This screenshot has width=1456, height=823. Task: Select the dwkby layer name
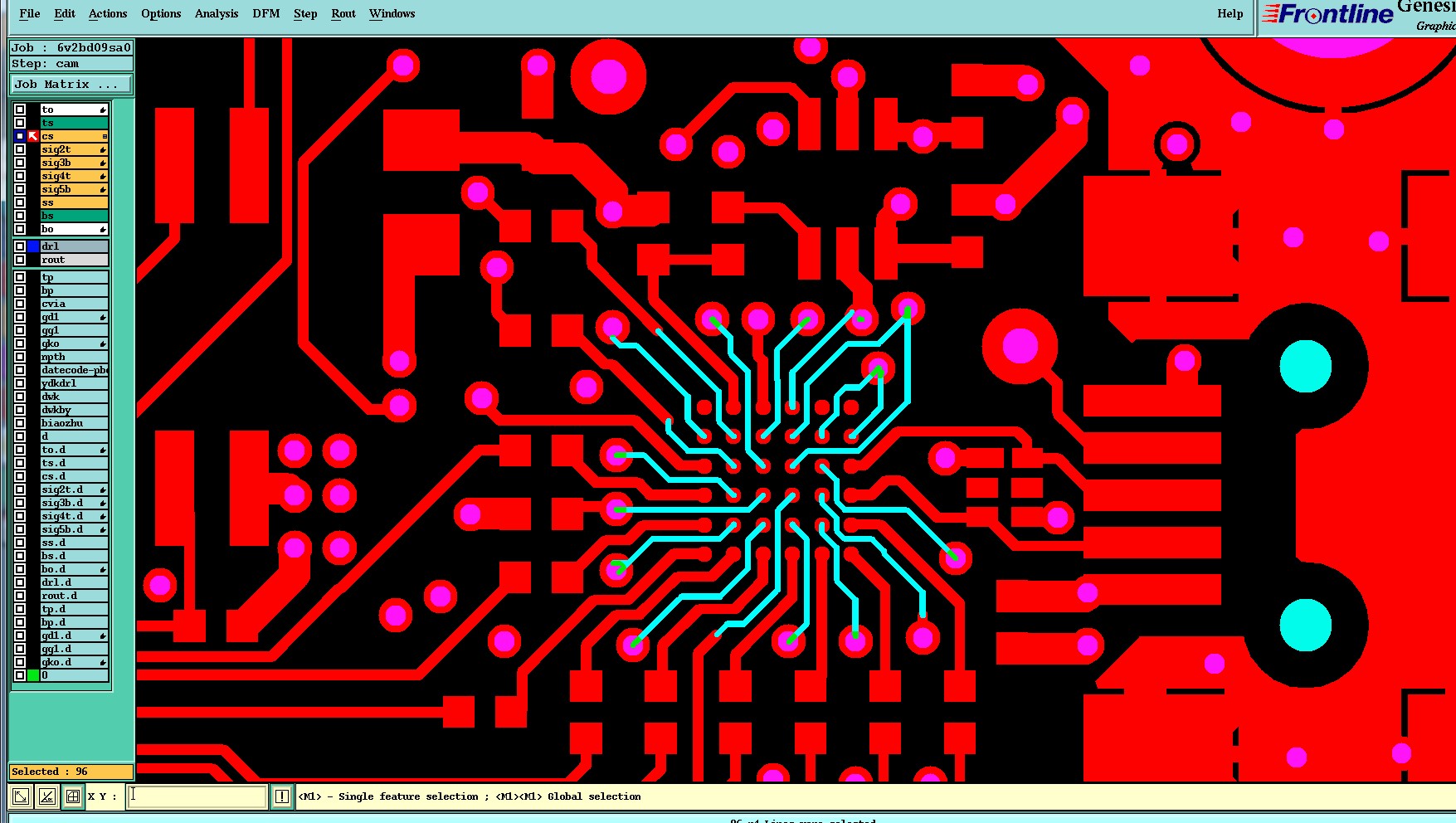coord(75,410)
